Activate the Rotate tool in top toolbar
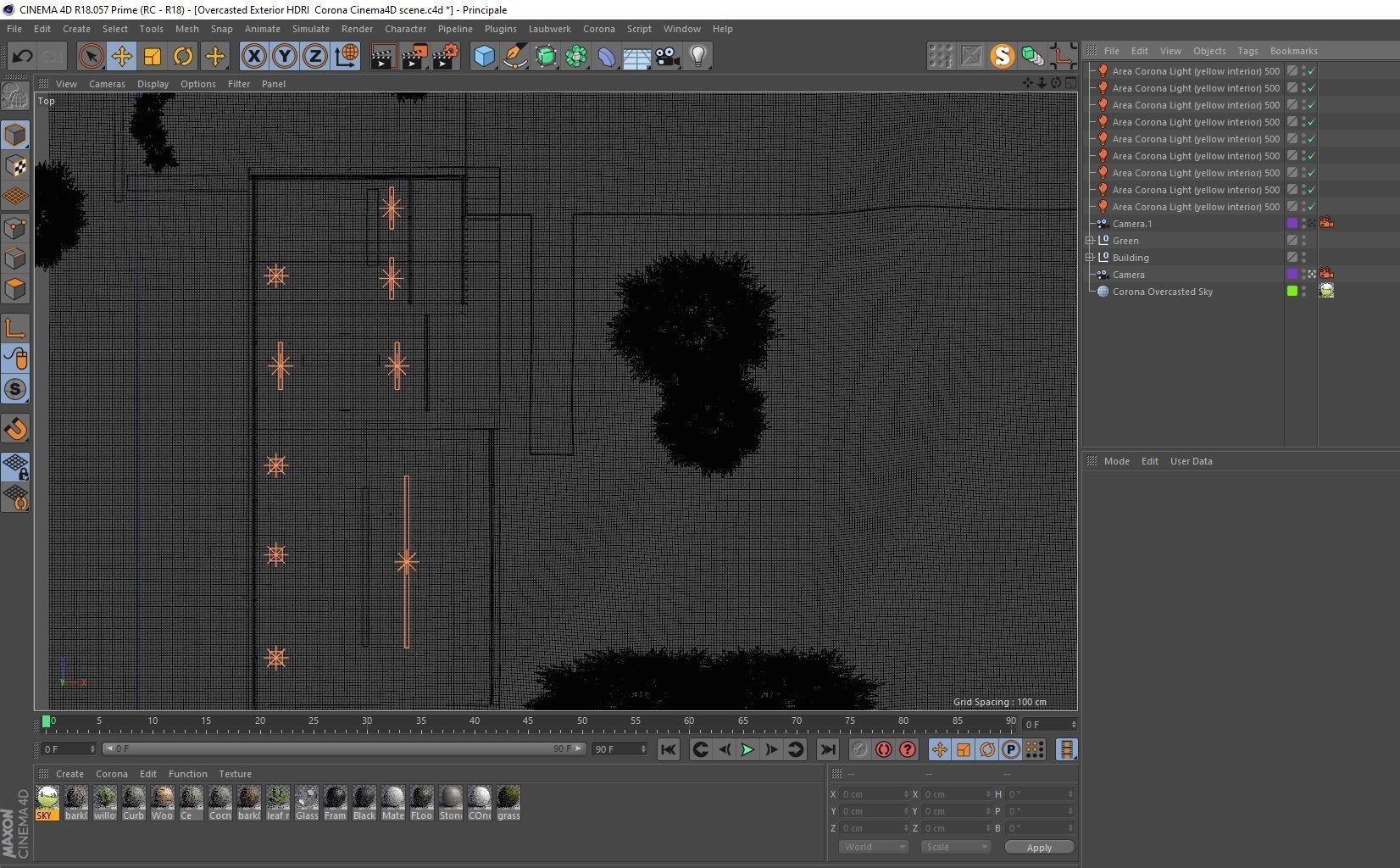Screen dimensions: 1400x868 click(183, 57)
